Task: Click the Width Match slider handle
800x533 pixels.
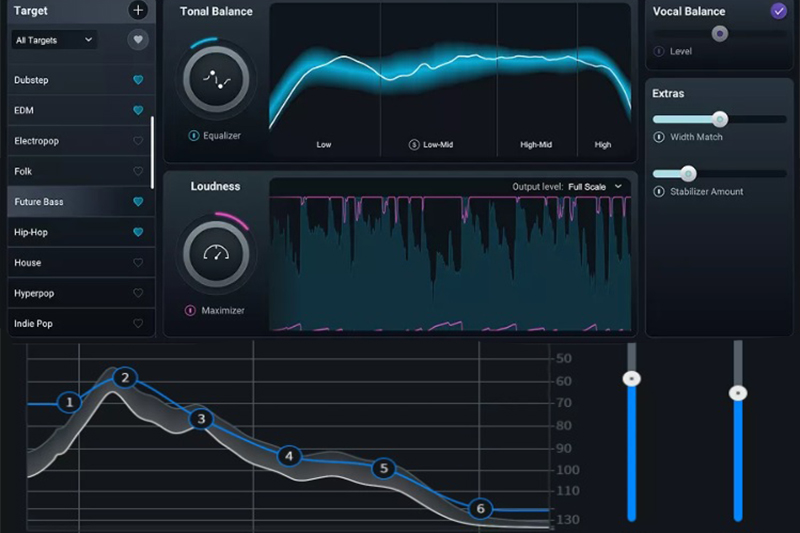Action: [x=719, y=119]
